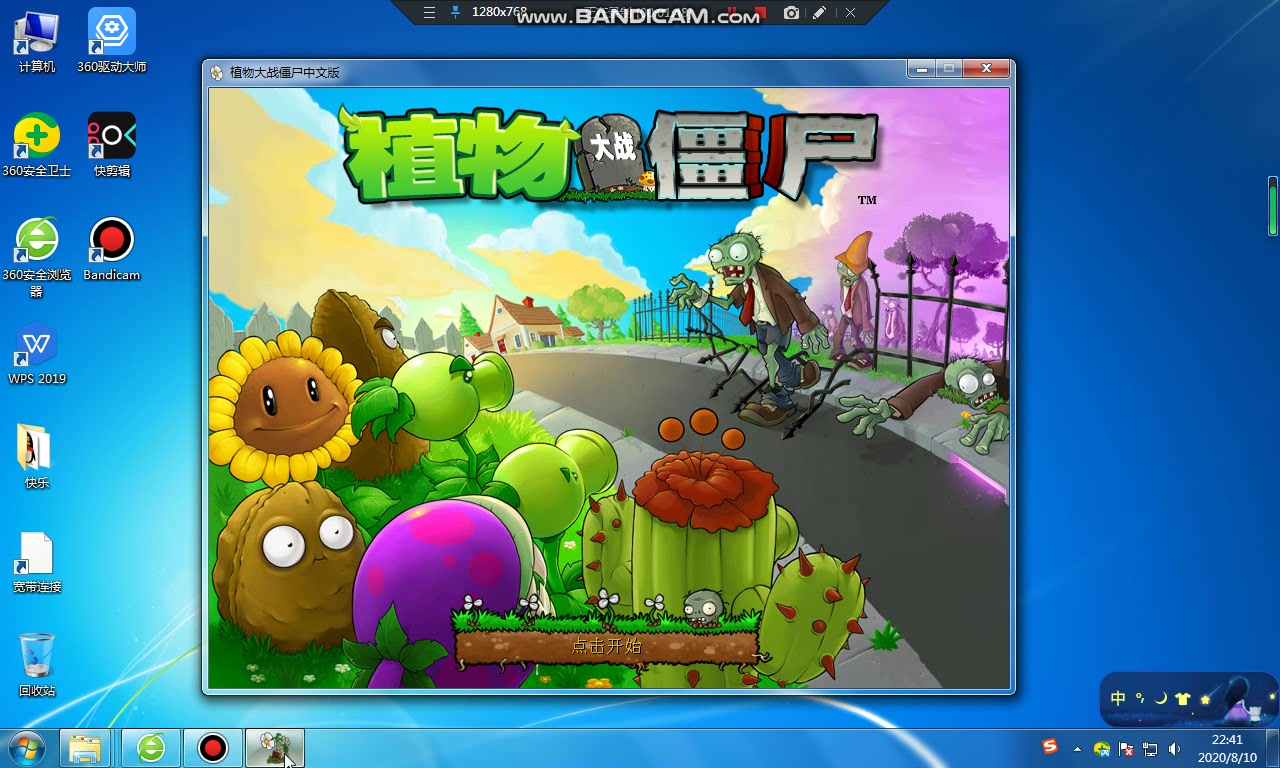Click the 植物大战僵尸中文版 title text
This screenshot has width=1280, height=768.
pos(285,72)
